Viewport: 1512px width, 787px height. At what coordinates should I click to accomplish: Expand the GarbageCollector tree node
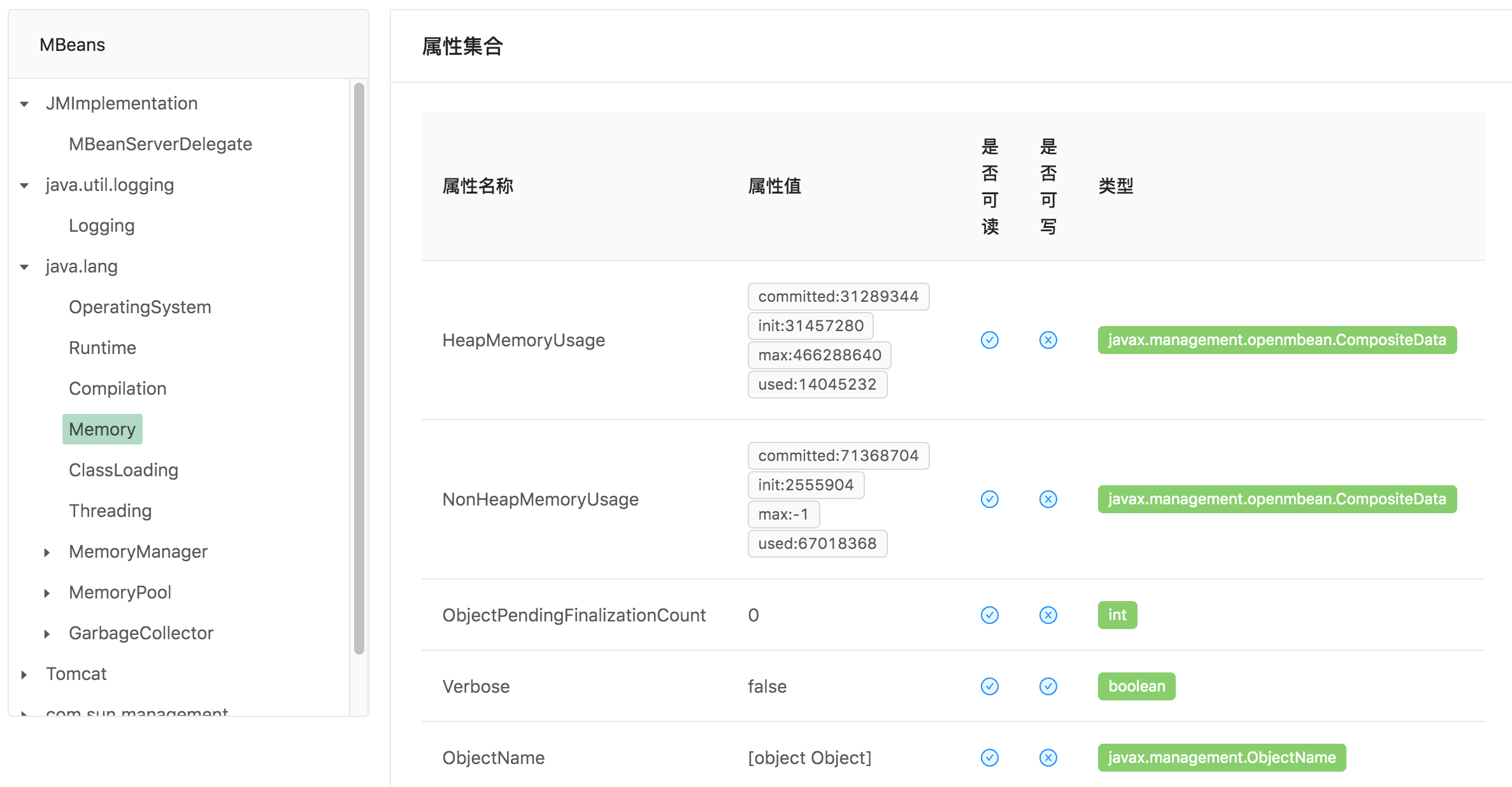coord(47,633)
